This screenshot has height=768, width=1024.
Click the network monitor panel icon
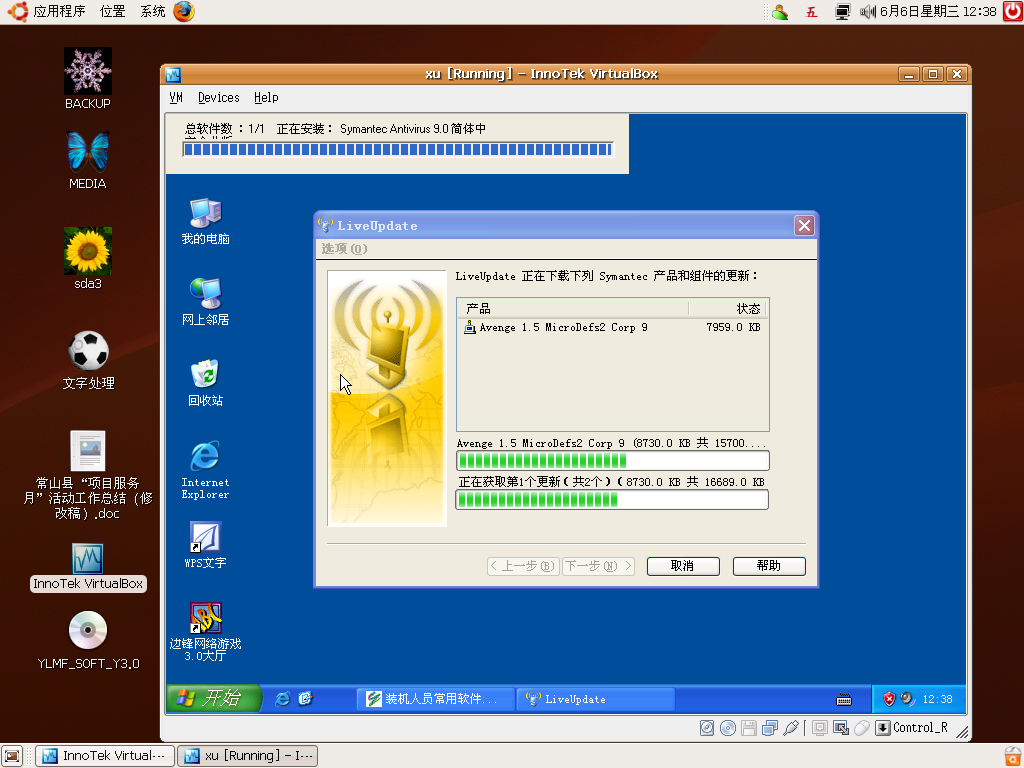[842, 12]
